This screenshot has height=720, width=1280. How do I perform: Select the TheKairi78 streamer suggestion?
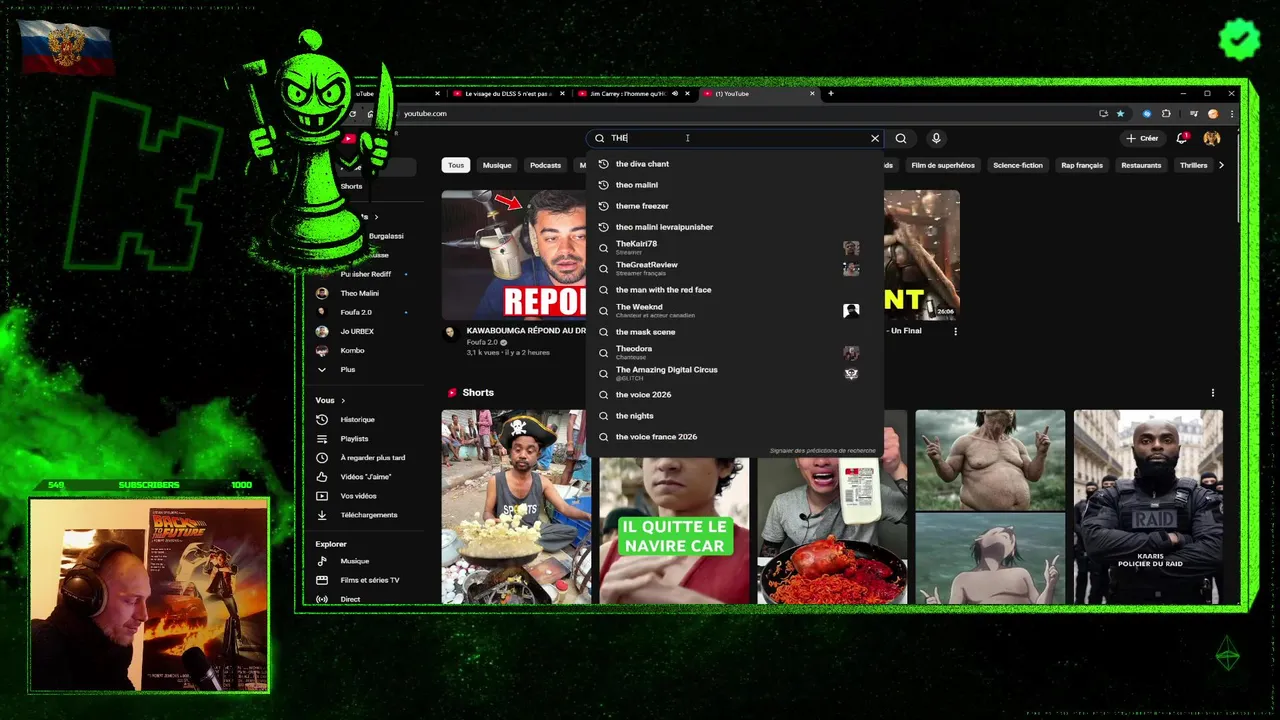pyautogui.click(x=735, y=248)
